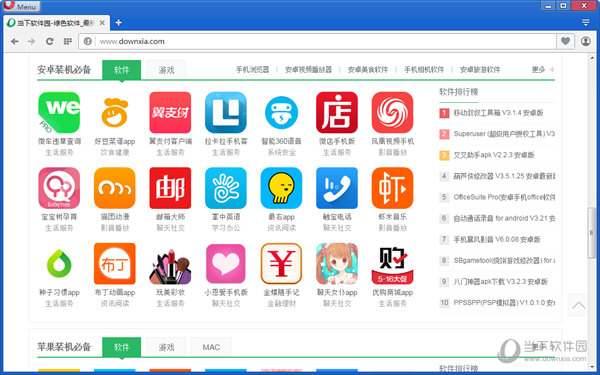This screenshot has width=600, height=375.
Task: Open the 宝宝树孕育 babytree icon
Action: click(x=59, y=188)
